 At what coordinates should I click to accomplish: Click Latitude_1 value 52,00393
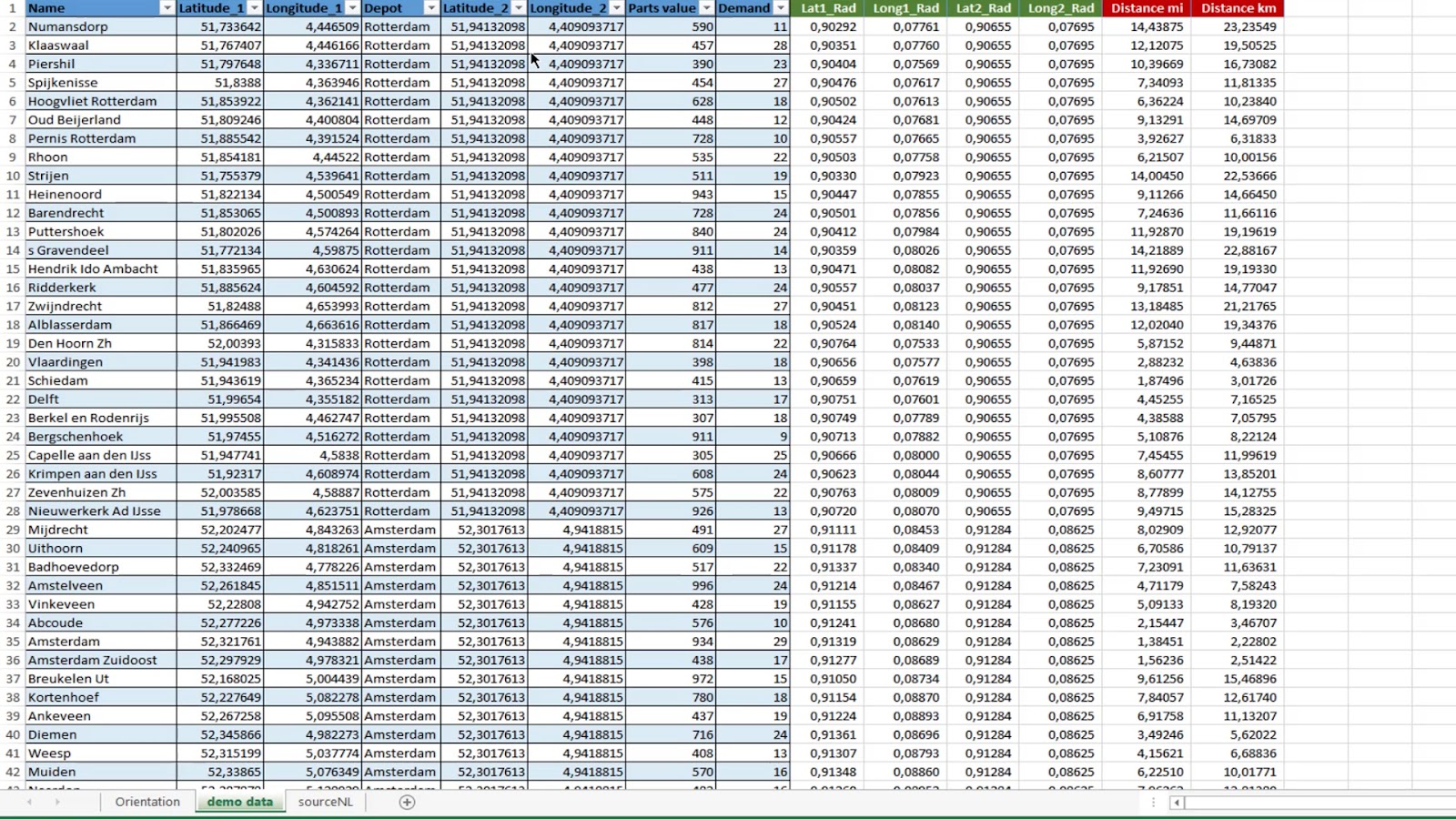click(219, 344)
